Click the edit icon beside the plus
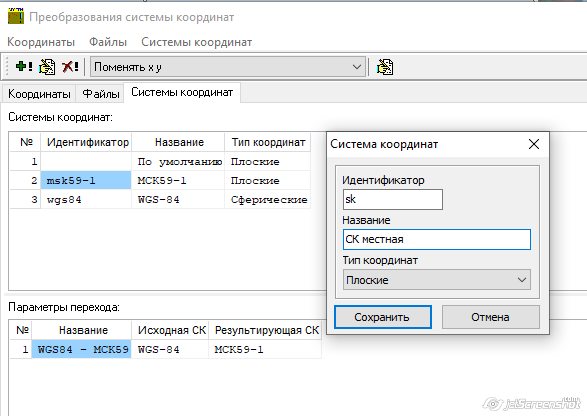This screenshot has width=587, height=416. pyautogui.click(x=47, y=67)
